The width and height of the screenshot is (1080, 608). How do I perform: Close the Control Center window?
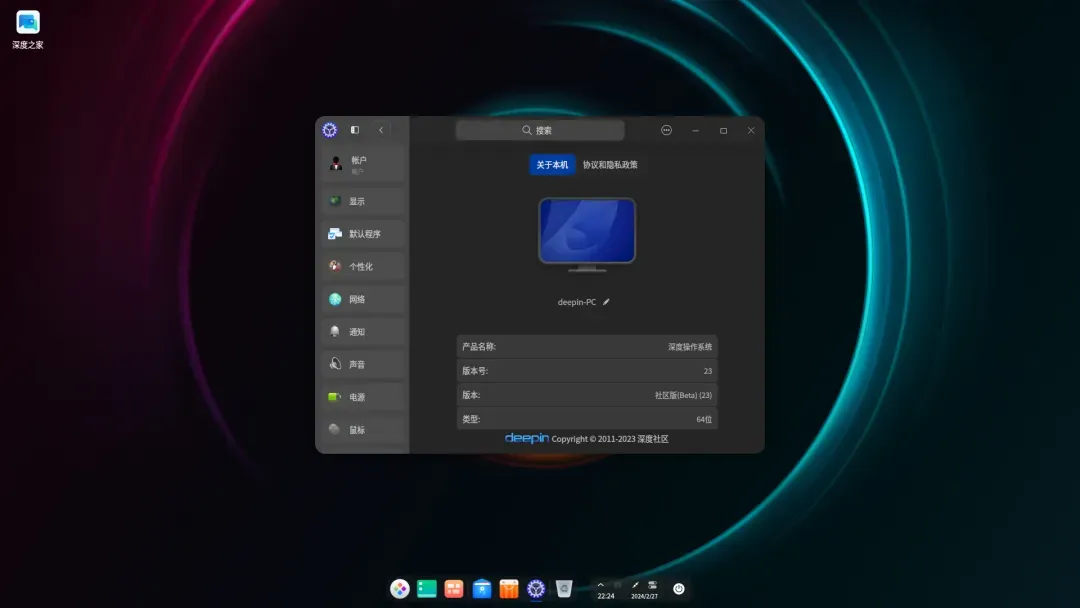[751, 130]
